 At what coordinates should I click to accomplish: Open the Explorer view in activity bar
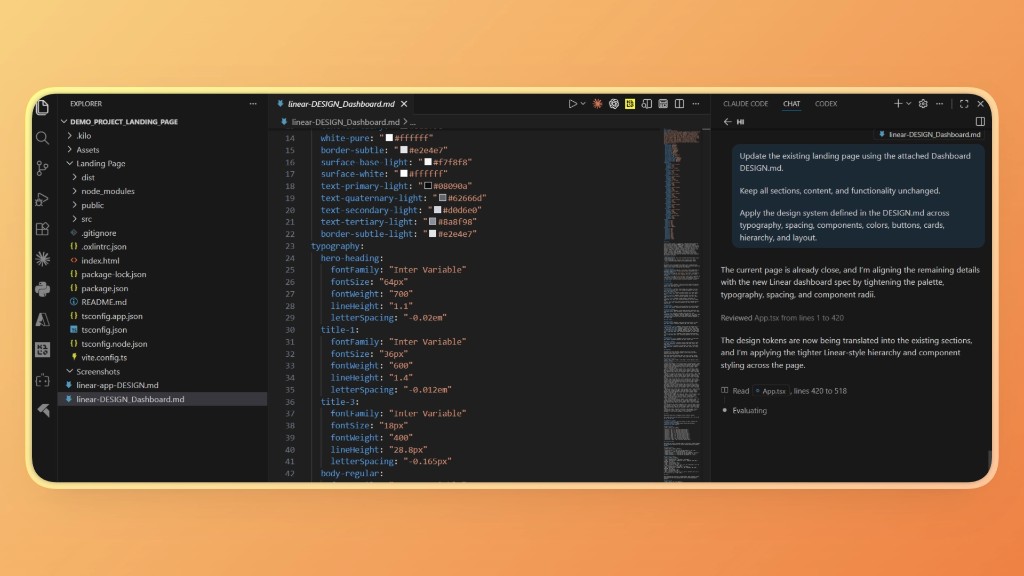(42, 106)
